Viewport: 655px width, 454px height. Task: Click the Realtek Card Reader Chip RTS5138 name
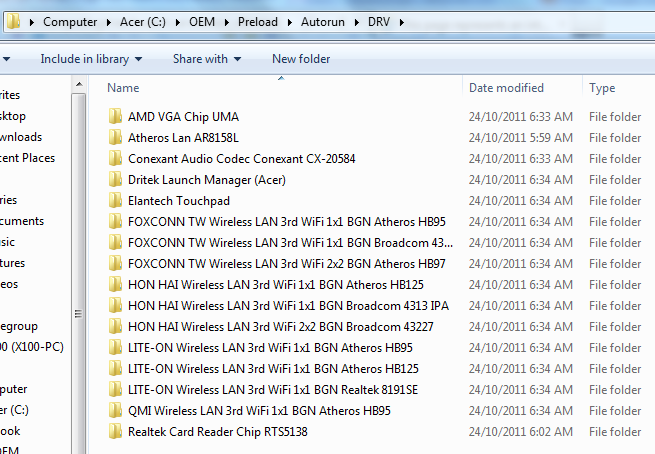coord(218,431)
